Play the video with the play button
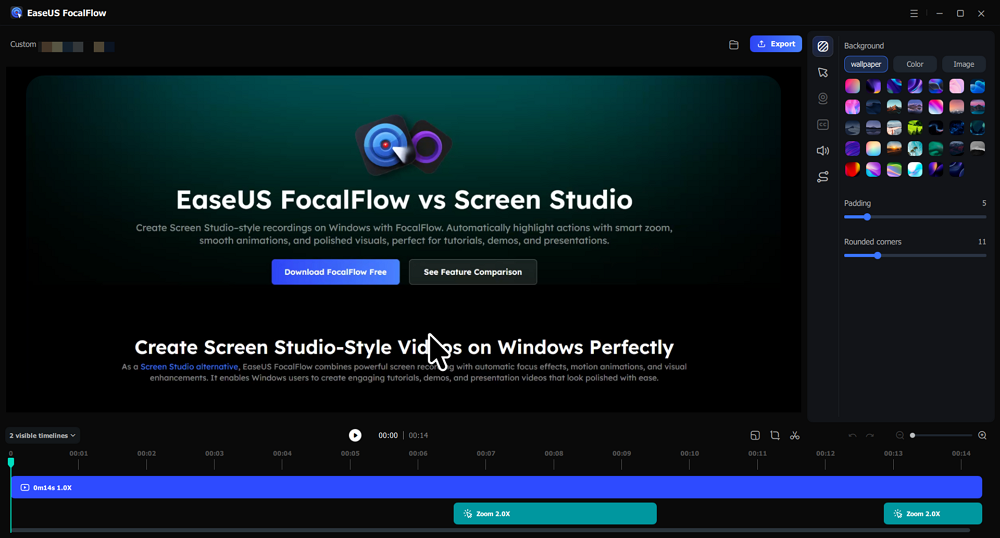This screenshot has width=1000, height=538. [x=355, y=435]
